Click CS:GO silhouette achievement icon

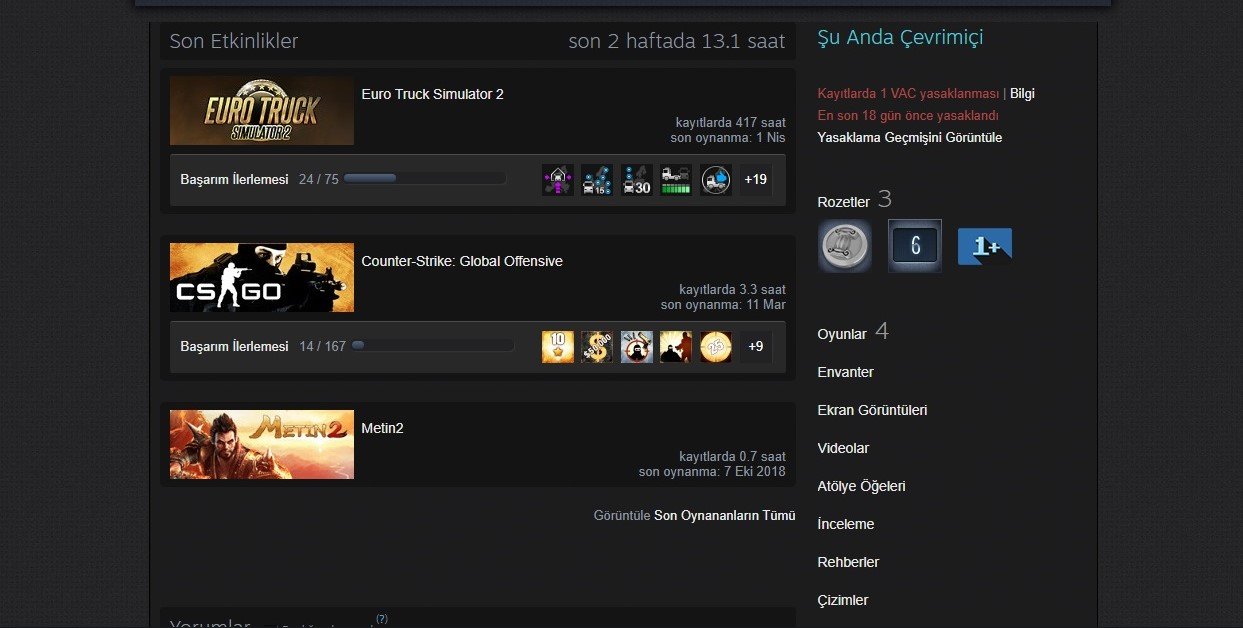click(676, 347)
